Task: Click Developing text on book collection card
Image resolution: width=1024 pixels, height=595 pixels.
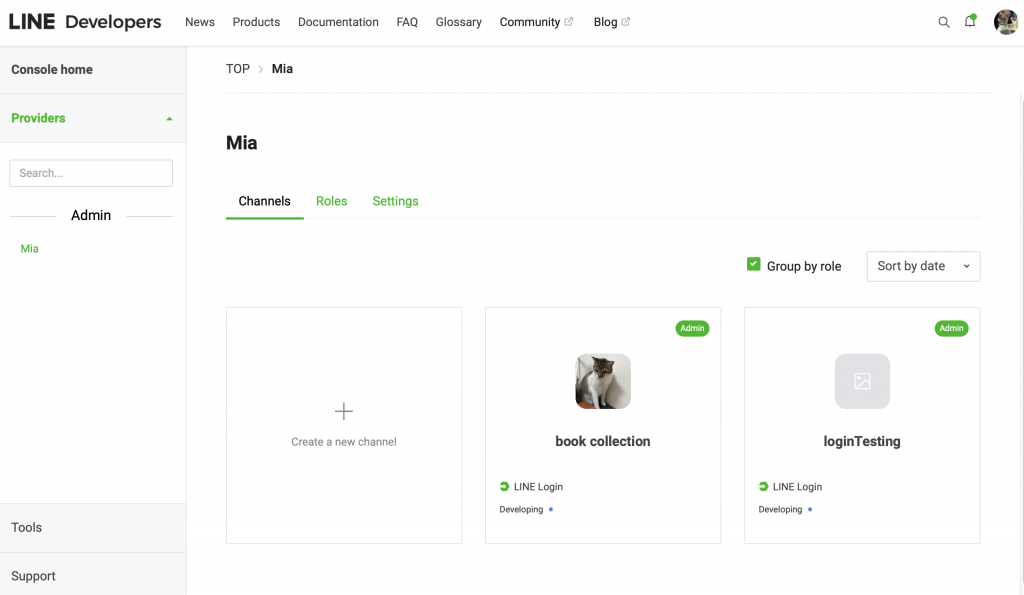Action: pos(521,509)
